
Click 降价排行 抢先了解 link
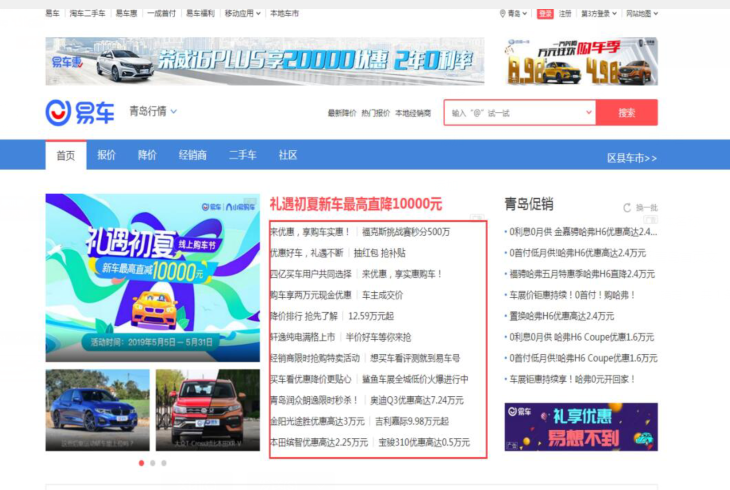[x=304, y=316]
